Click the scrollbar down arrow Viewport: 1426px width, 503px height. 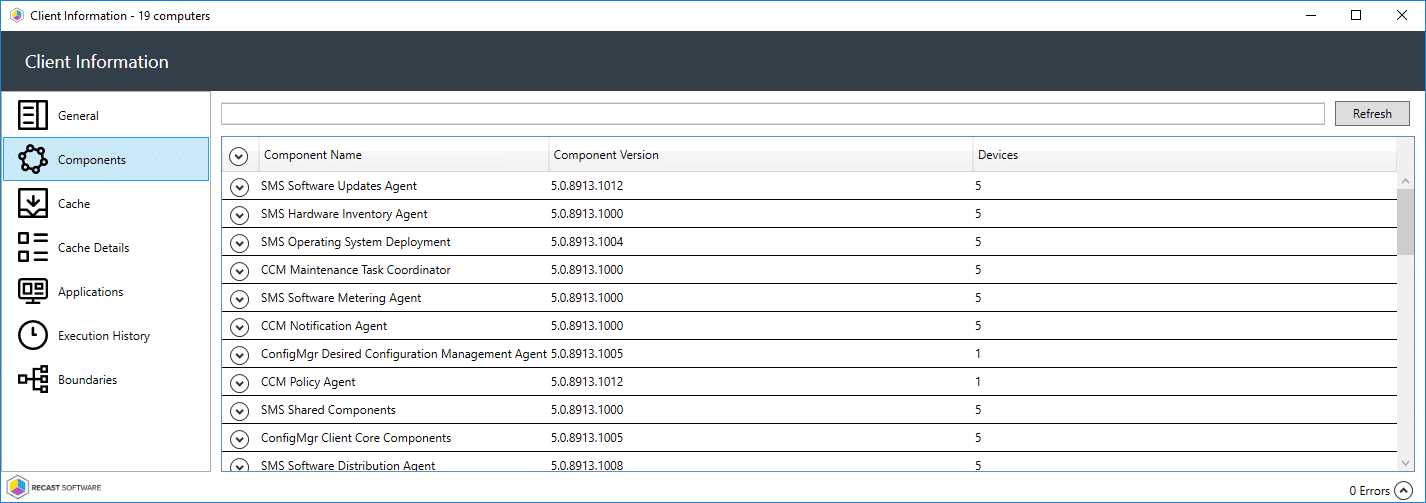point(1405,463)
